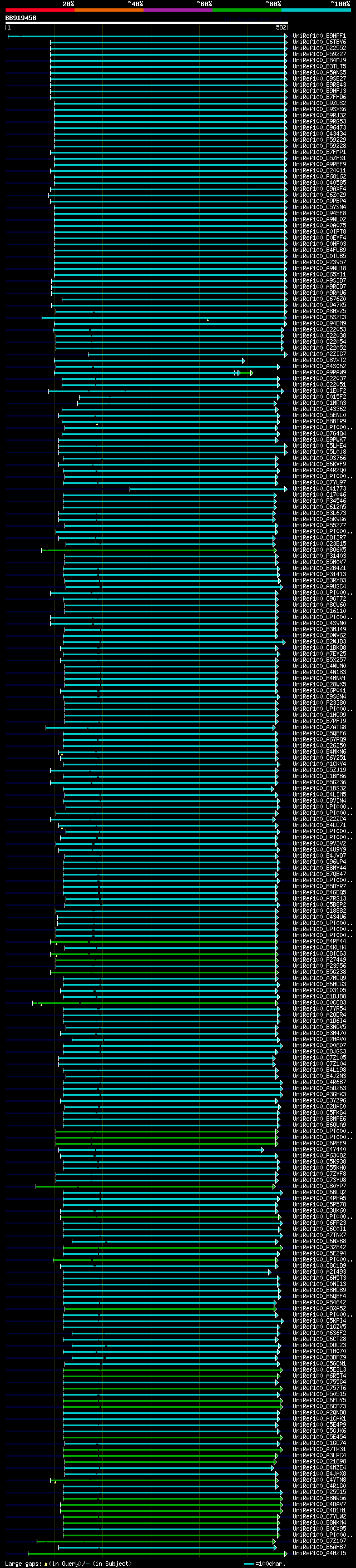The height and width of the screenshot is (1568, 356).
Task: Select the UniRef100_Q96473 label
Action: click(319, 128)
